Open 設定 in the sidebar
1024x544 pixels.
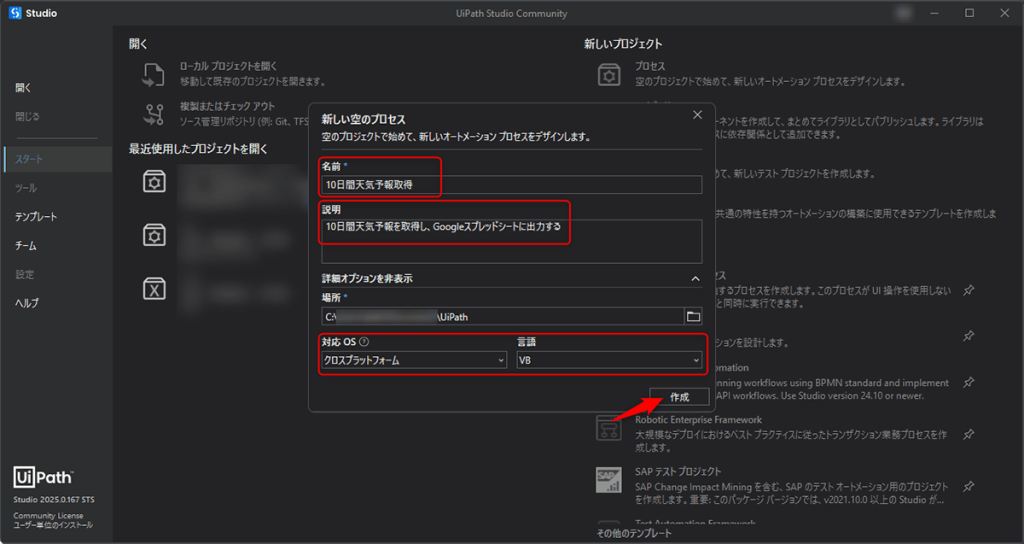25,274
